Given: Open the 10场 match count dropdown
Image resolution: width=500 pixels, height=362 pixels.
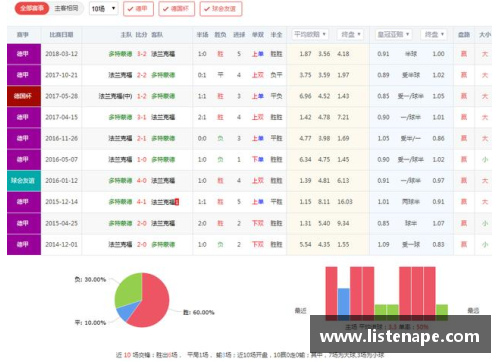Looking at the screenshot, I should [x=104, y=9].
